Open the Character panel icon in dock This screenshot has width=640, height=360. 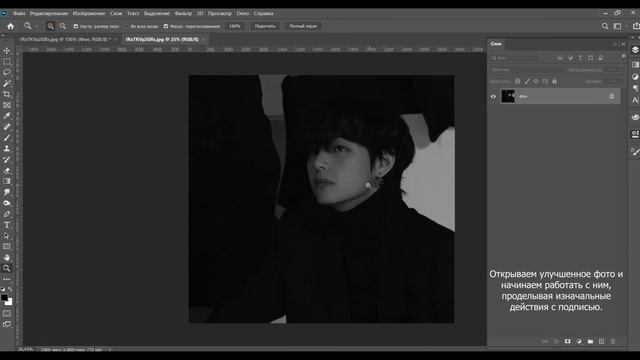[x=635, y=100]
